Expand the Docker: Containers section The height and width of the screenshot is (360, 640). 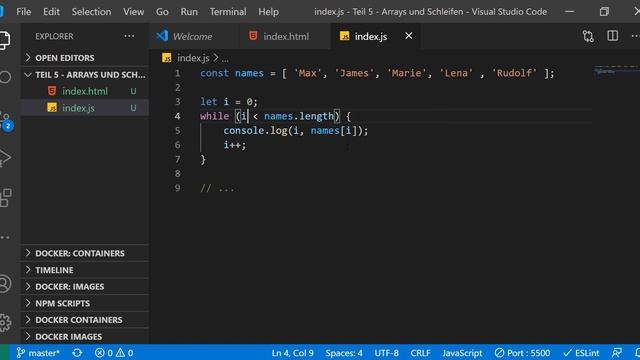pos(85,253)
